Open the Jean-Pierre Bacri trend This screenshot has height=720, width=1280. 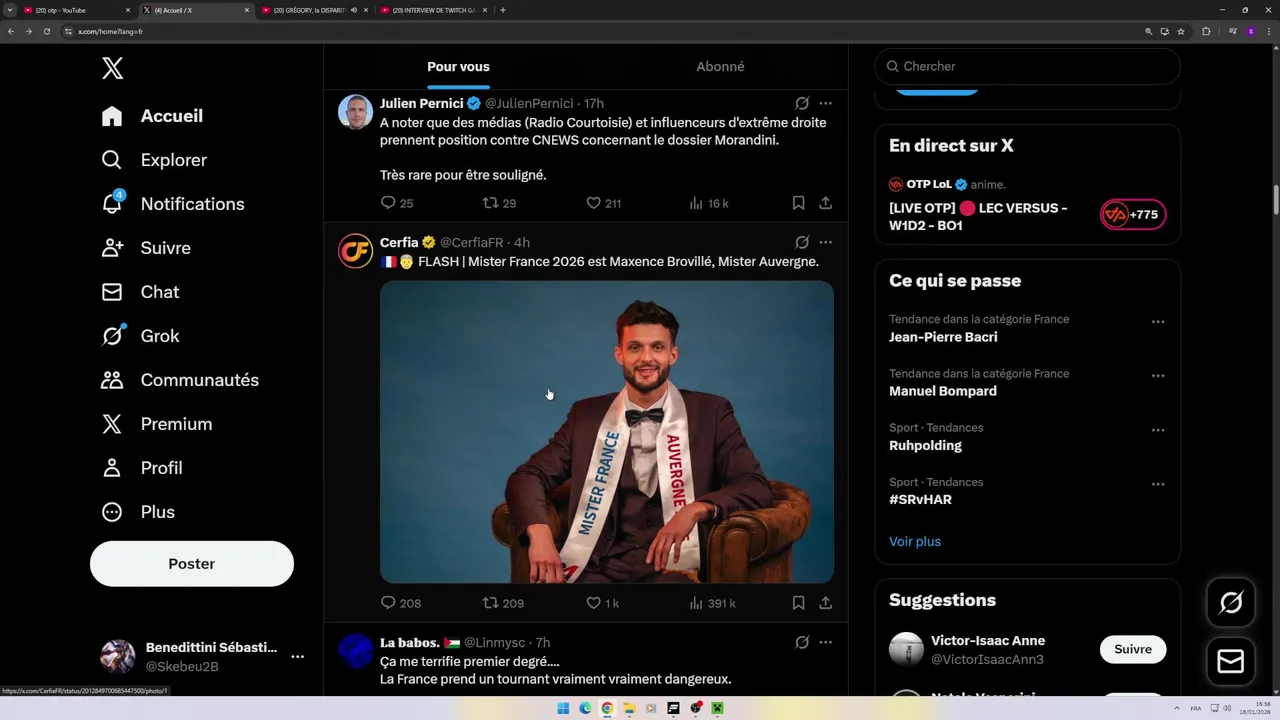click(x=943, y=337)
